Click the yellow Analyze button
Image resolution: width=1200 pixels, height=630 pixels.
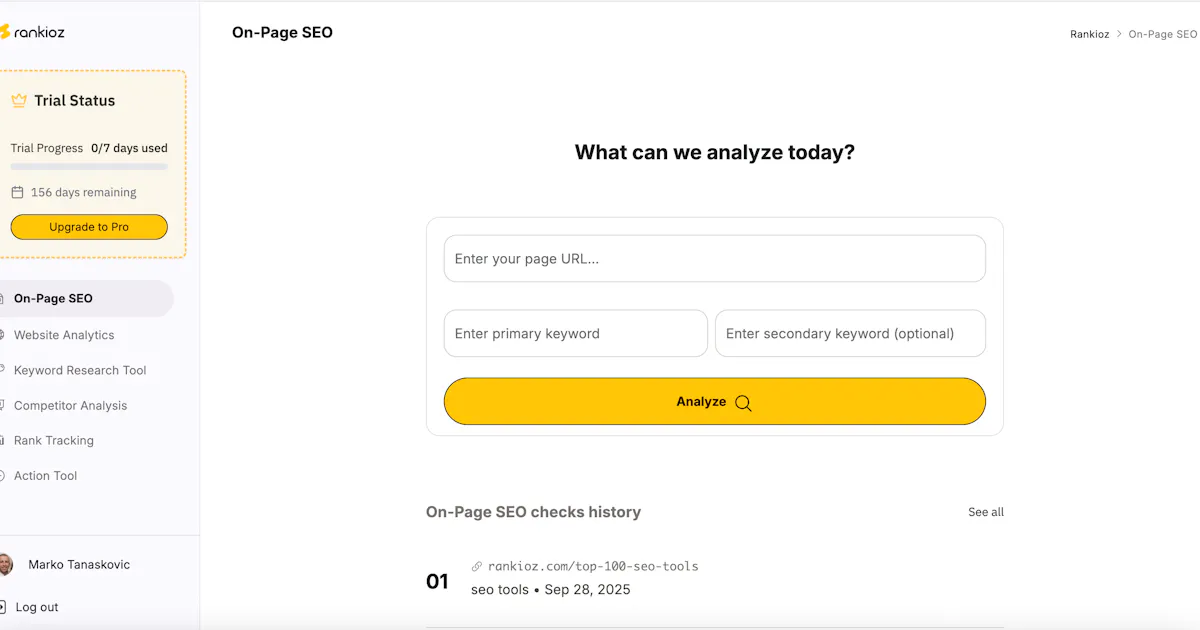click(715, 401)
